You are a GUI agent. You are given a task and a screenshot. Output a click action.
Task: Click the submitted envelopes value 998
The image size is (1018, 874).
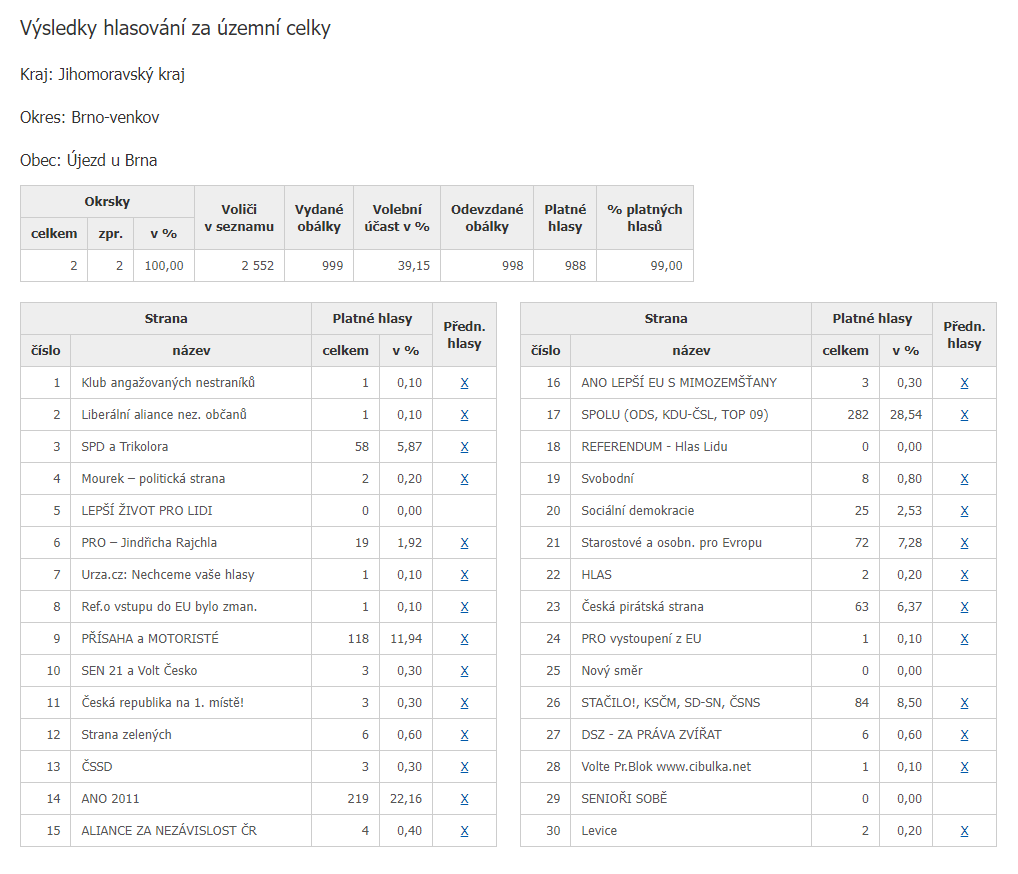click(x=512, y=266)
